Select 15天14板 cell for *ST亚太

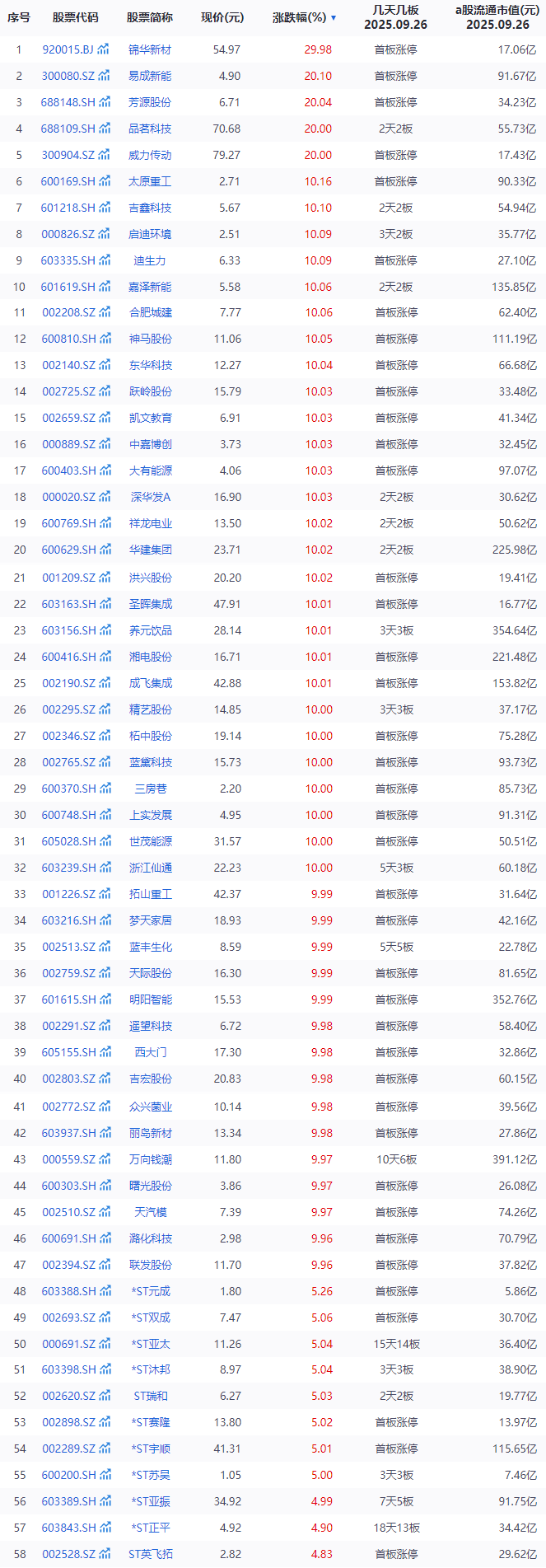[x=396, y=1344]
